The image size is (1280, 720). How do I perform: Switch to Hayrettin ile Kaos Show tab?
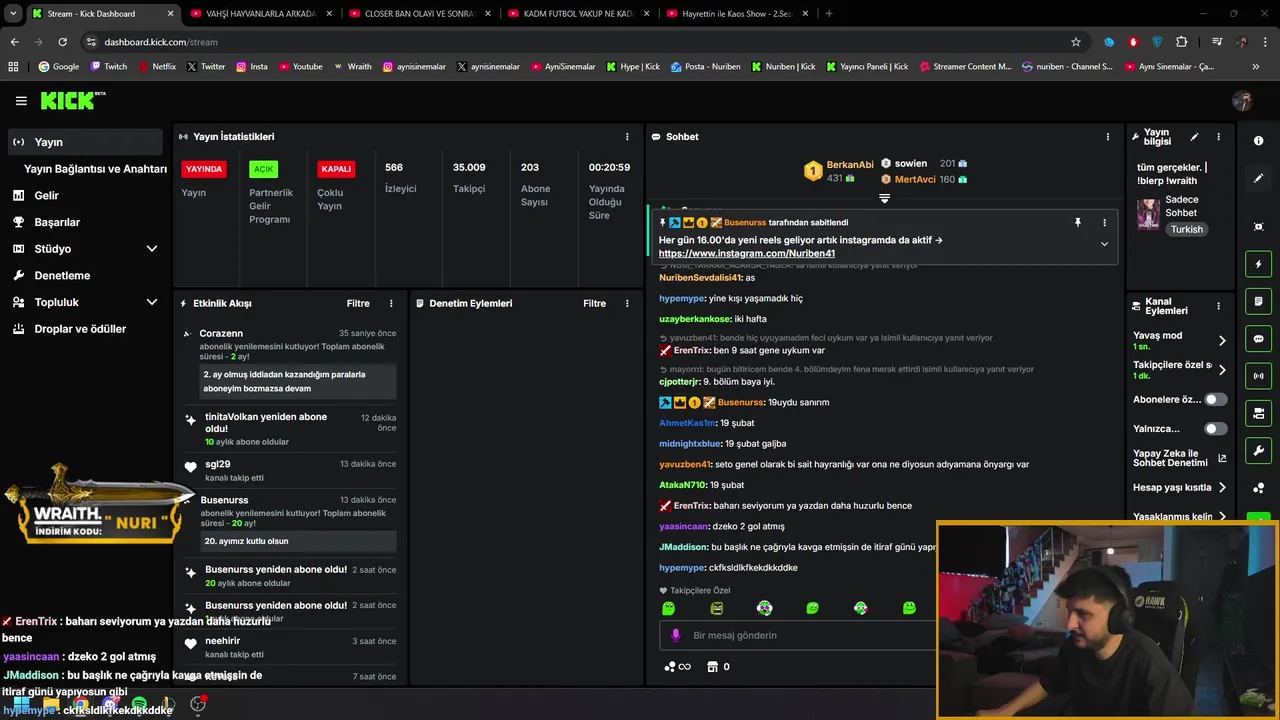(x=737, y=14)
